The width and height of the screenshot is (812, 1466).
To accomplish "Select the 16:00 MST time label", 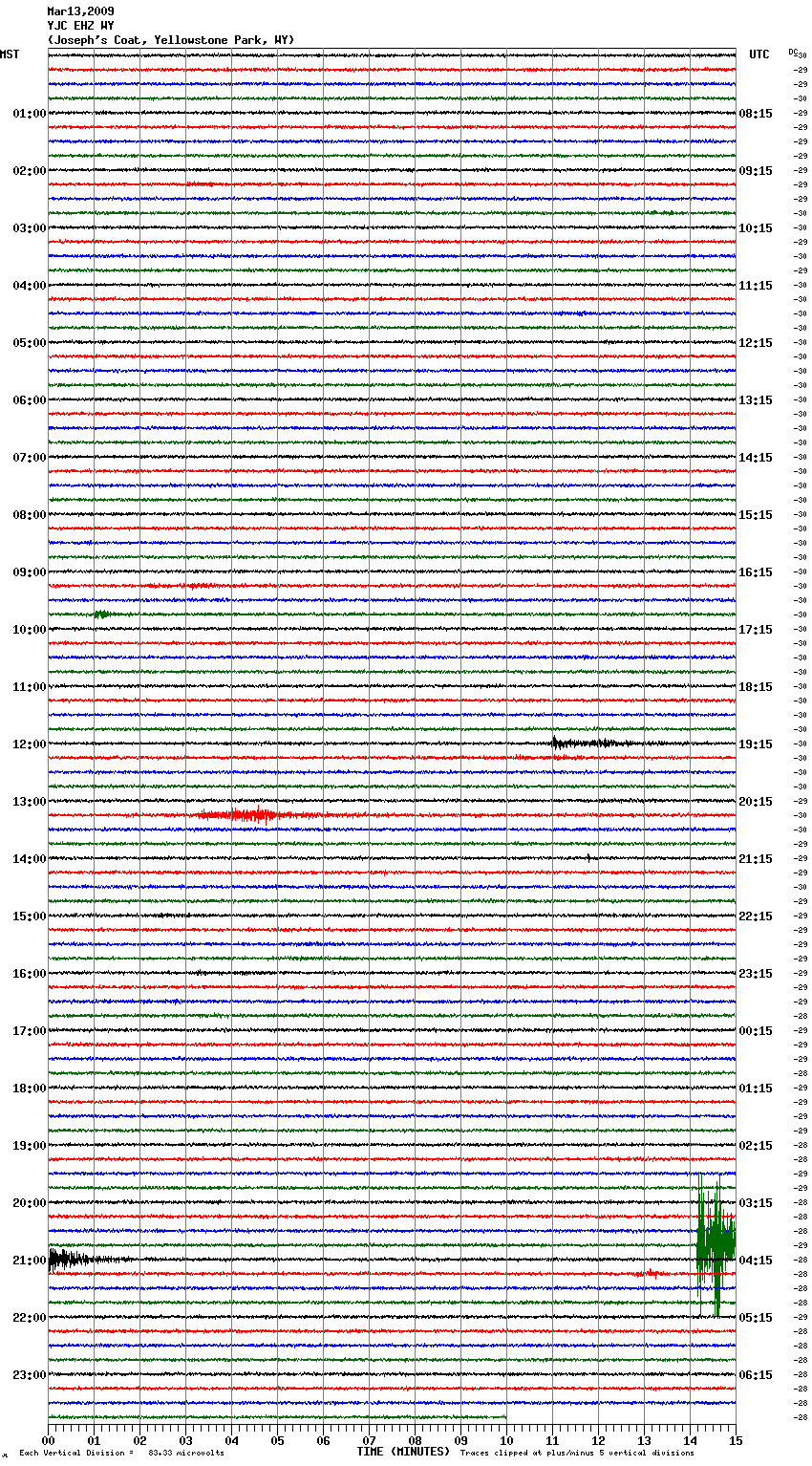I will 30,974.
